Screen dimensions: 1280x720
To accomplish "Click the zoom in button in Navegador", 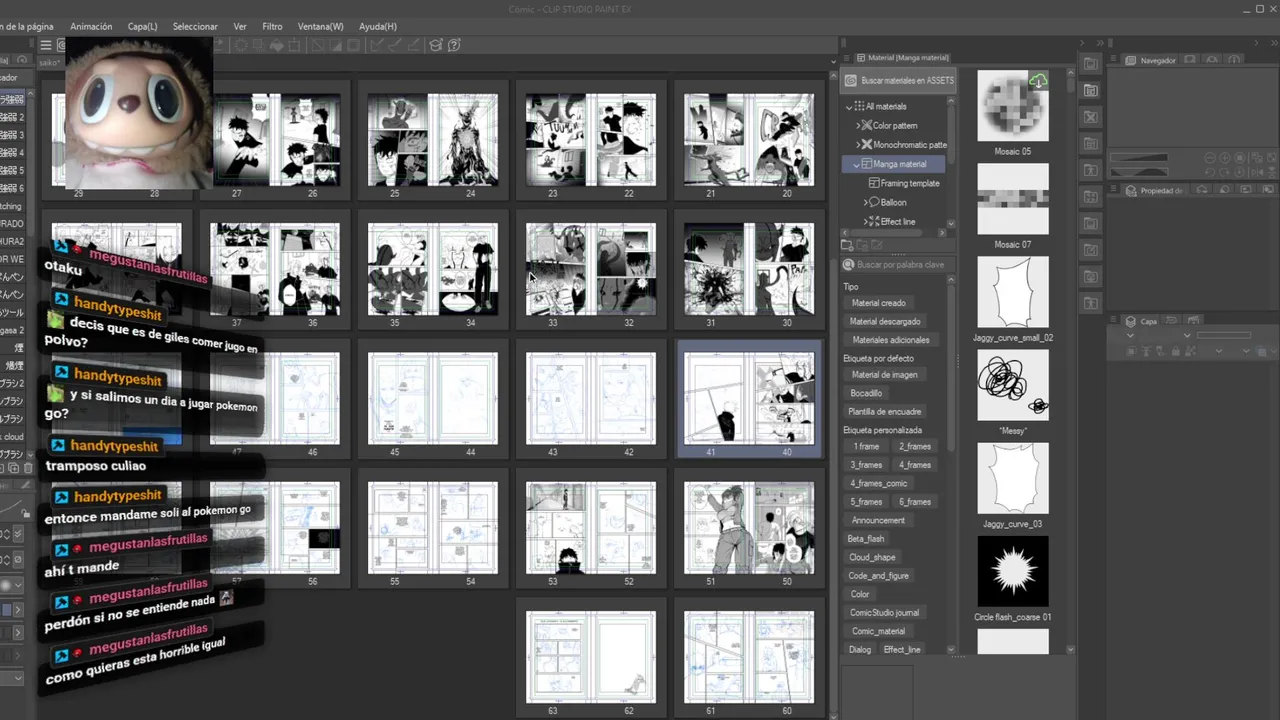I will pos(1226,158).
